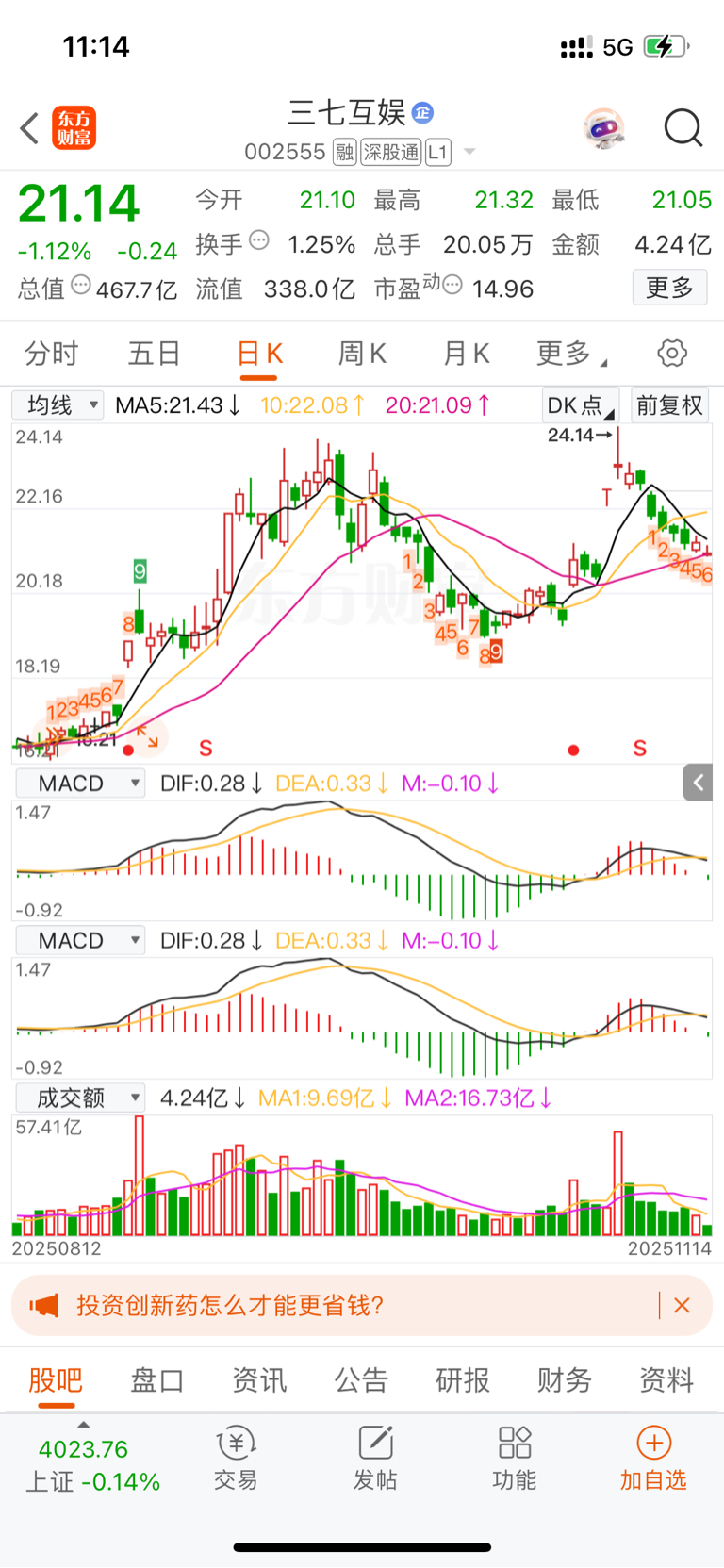Tap the left S signal marker
724x1568 pixels.
click(206, 750)
